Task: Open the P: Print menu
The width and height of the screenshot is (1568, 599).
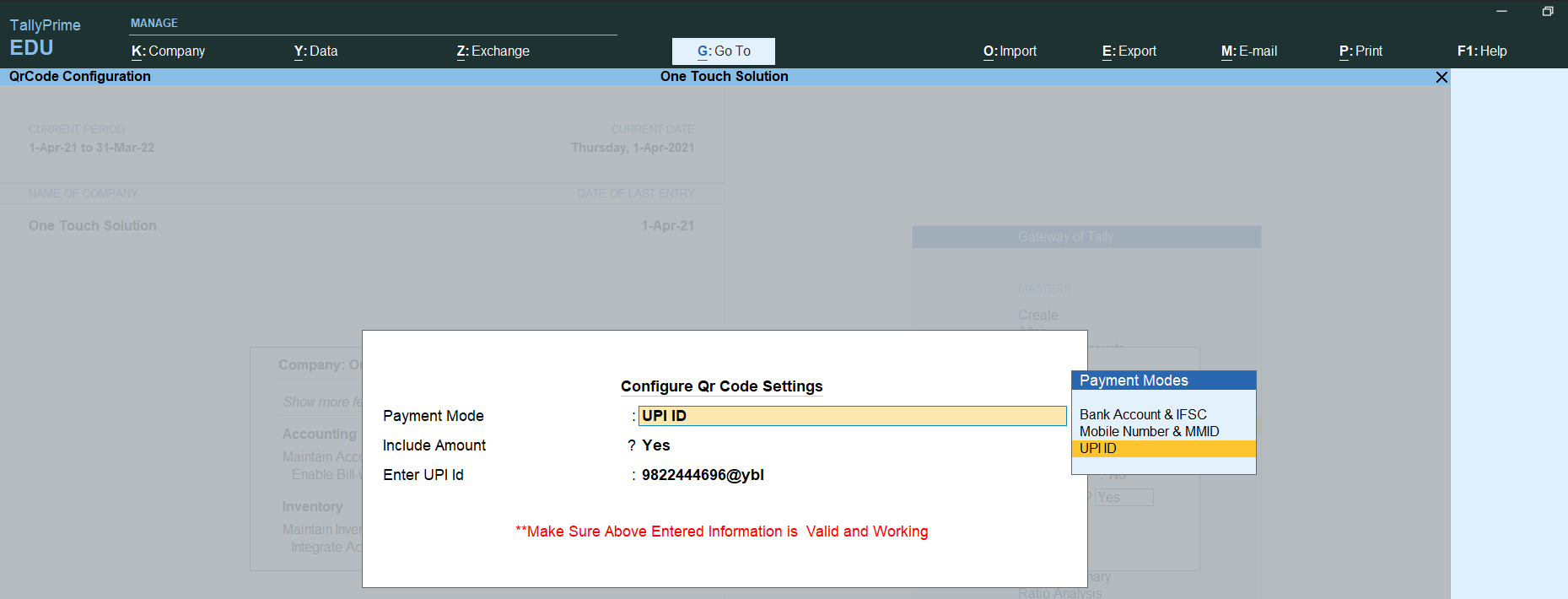Action: [1361, 51]
